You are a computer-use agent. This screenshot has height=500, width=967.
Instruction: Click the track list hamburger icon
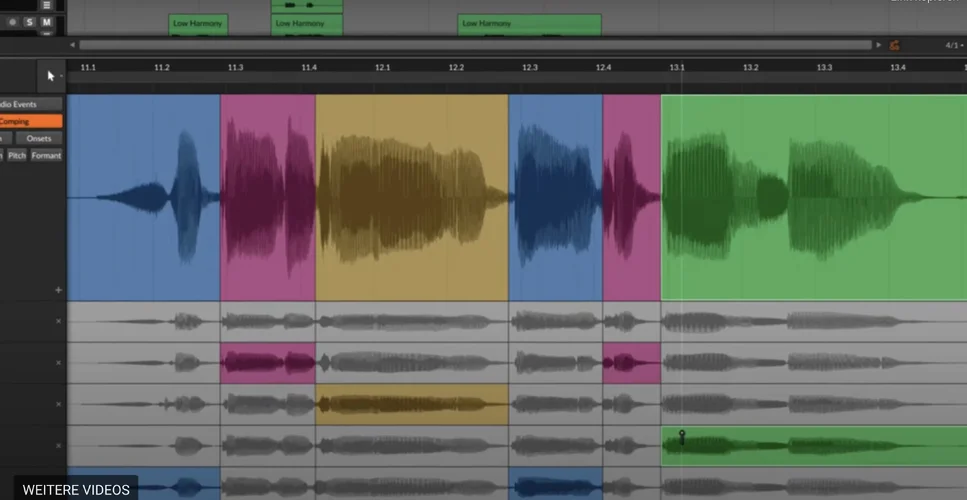point(46,5)
